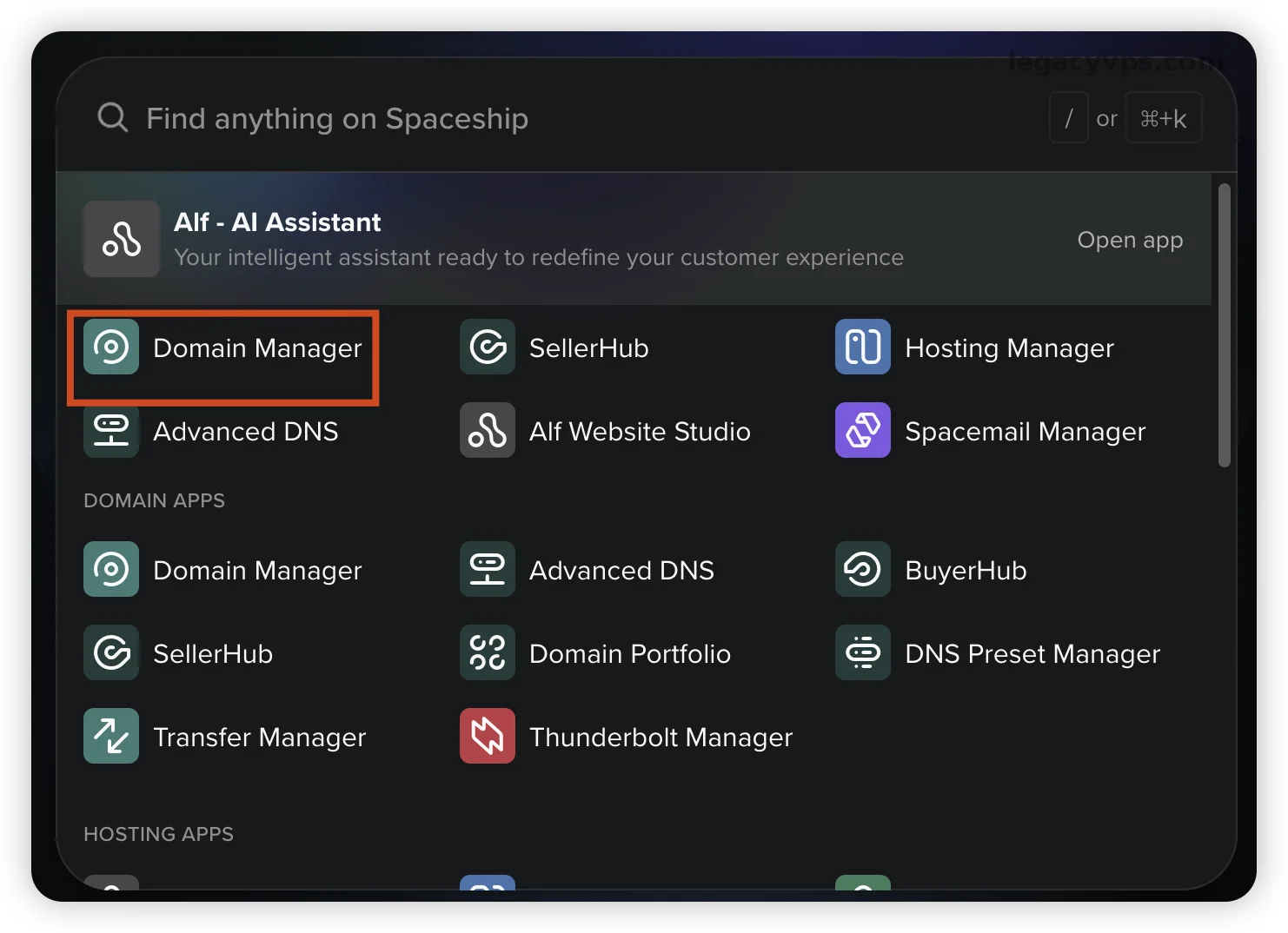Image resolution: width=1288 pixels, height=933 pixels.
Task: Open Hosting Manager via its blue icon
Action: pos(862,347)
